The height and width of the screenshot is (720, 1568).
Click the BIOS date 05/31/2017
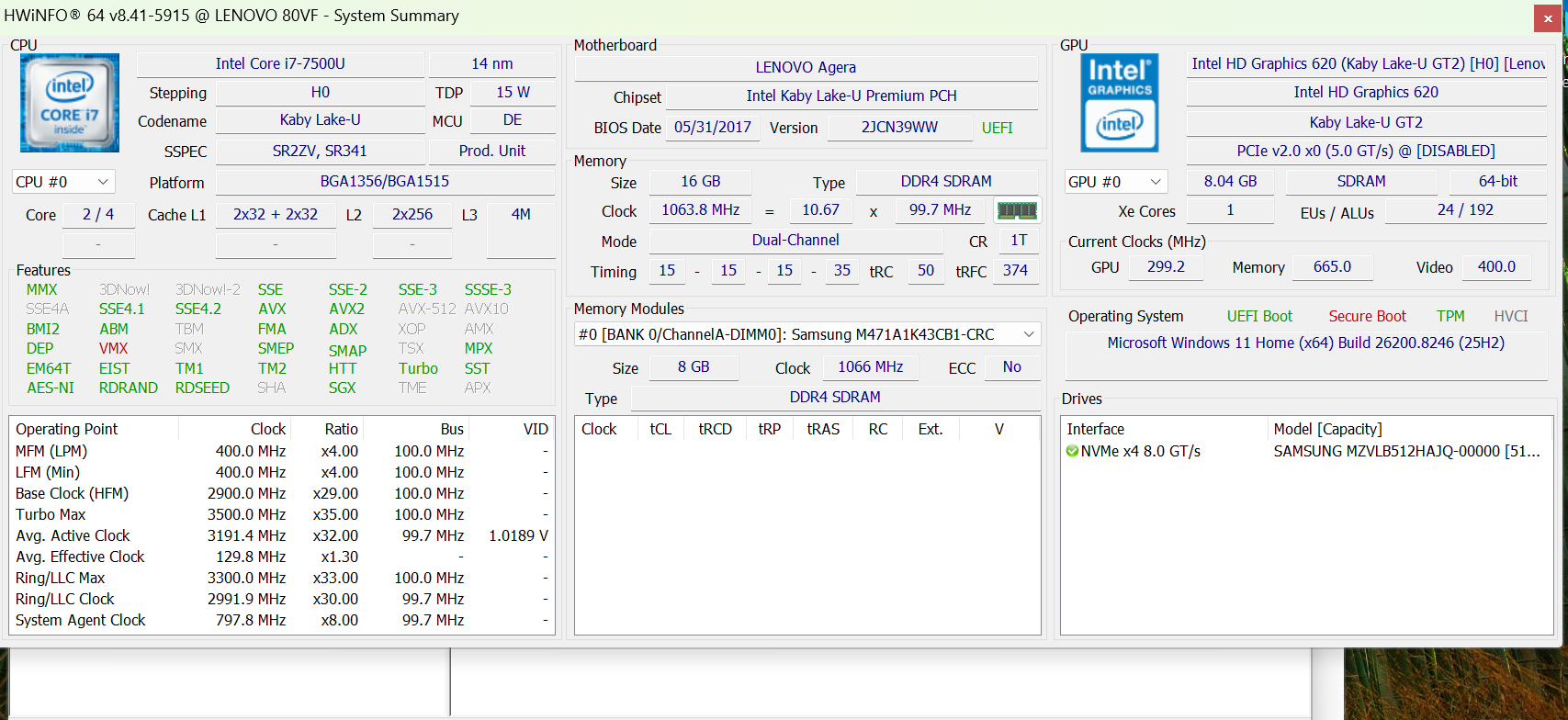coord(713,127)
